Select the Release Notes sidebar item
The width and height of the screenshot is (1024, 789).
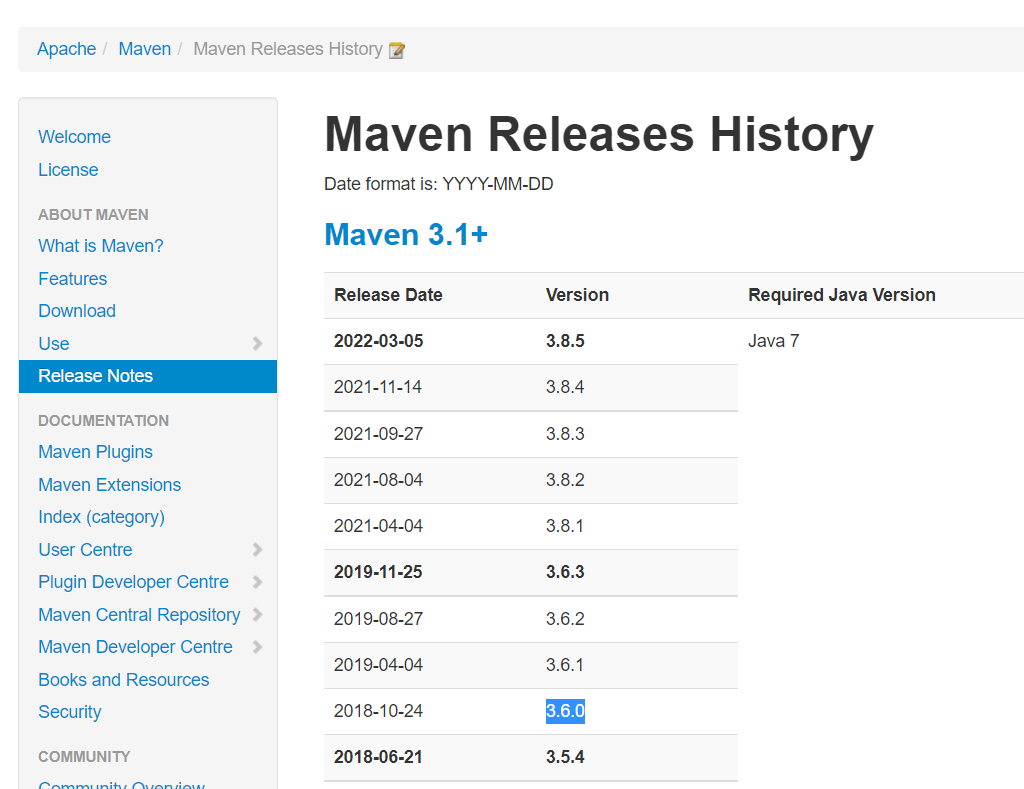pyautogui.click(x=148, y=376)
